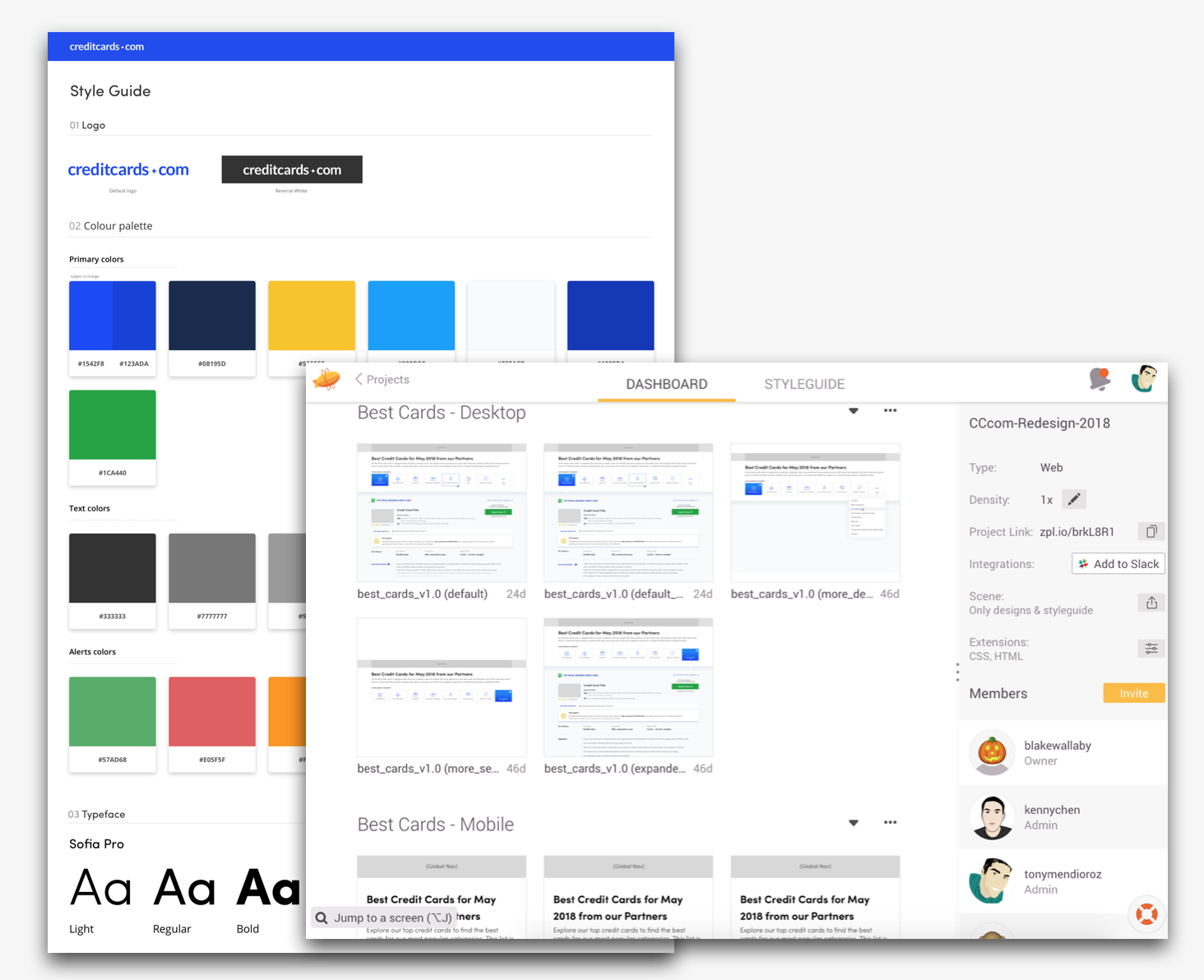Open more options for Best Cards - Desktop
This screenshot has height=980, width=1204.
point(890,410)
